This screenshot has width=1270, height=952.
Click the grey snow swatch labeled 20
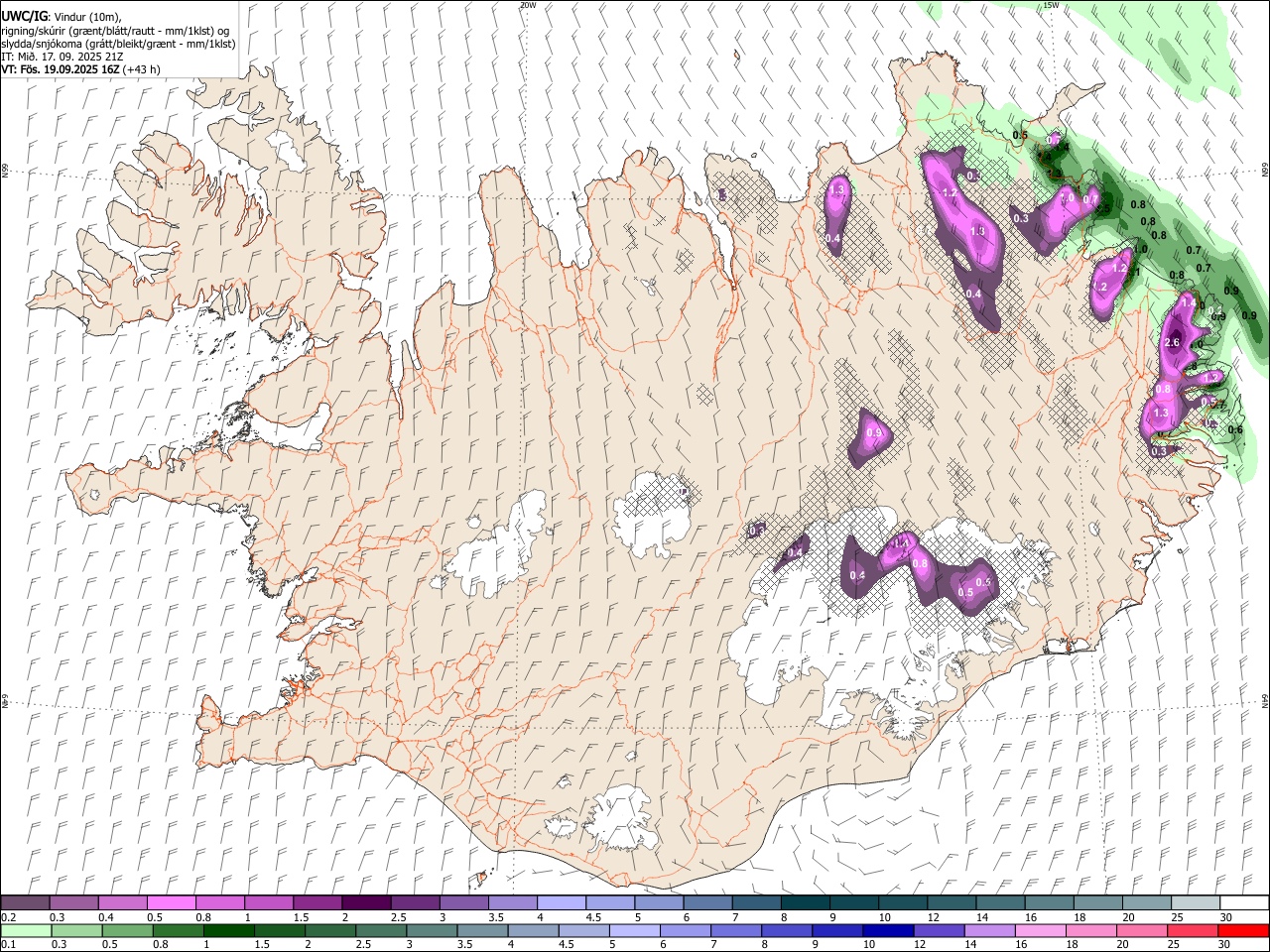pos(1146,903)
